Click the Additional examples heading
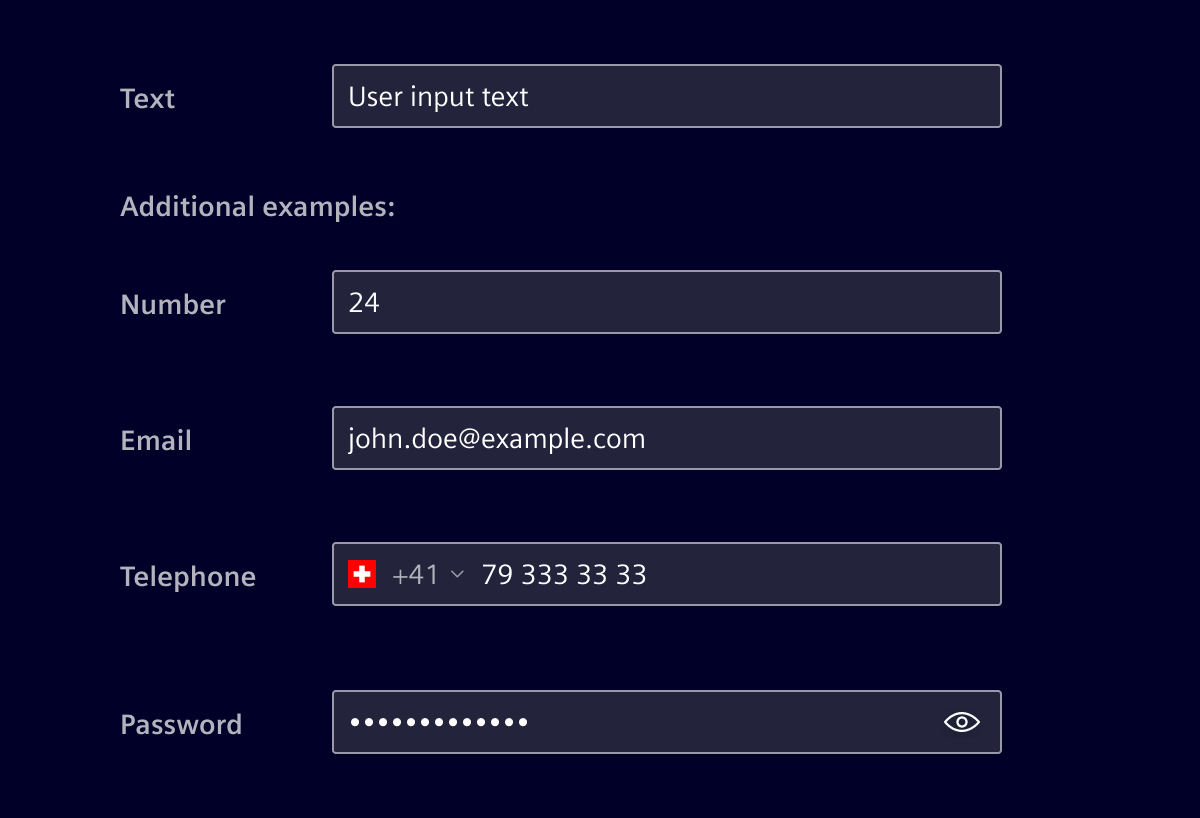Image resolution: width=1200 pixels, height=818 pixels. 257,206
